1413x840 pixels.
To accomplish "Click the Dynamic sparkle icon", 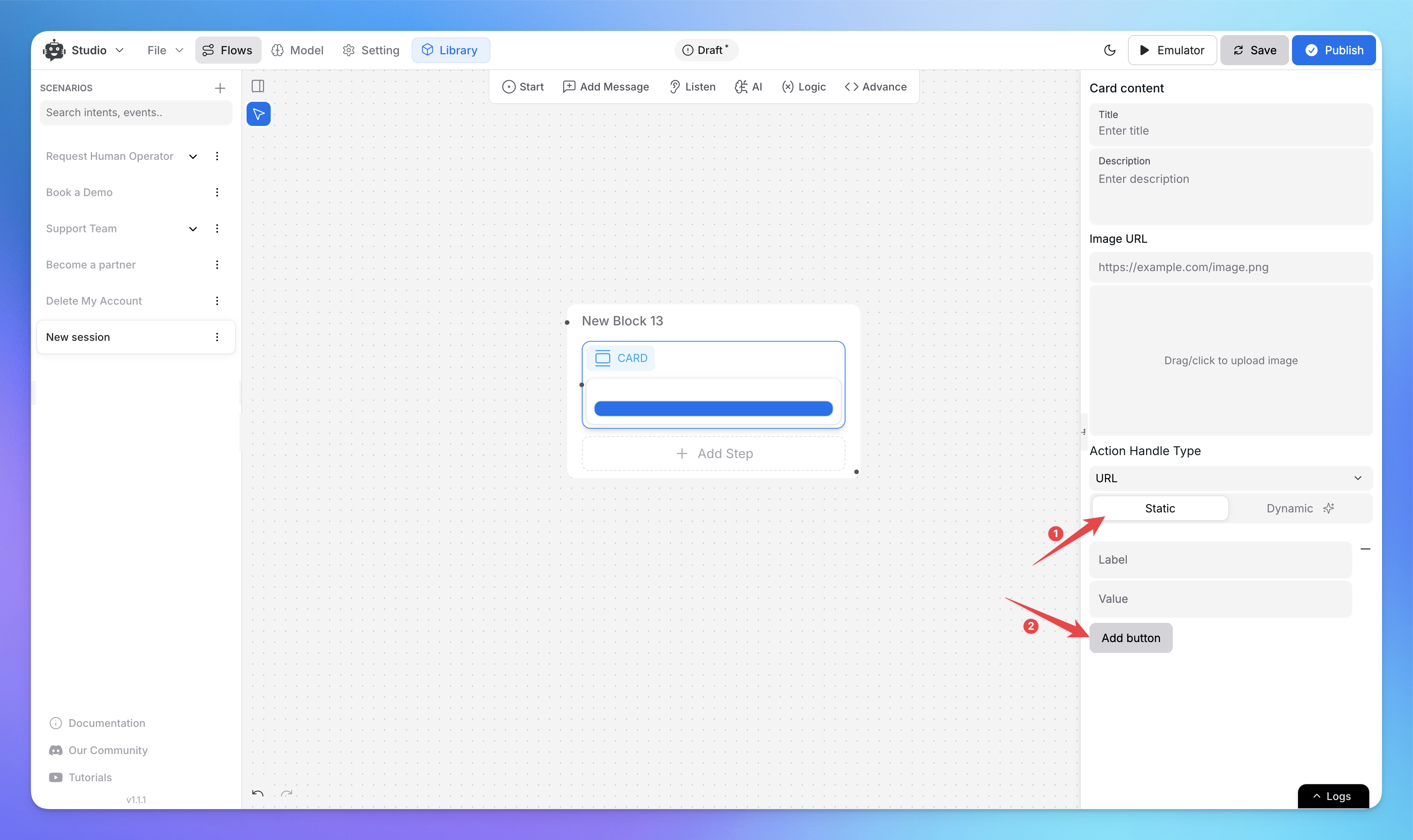I will (1329, 508).
